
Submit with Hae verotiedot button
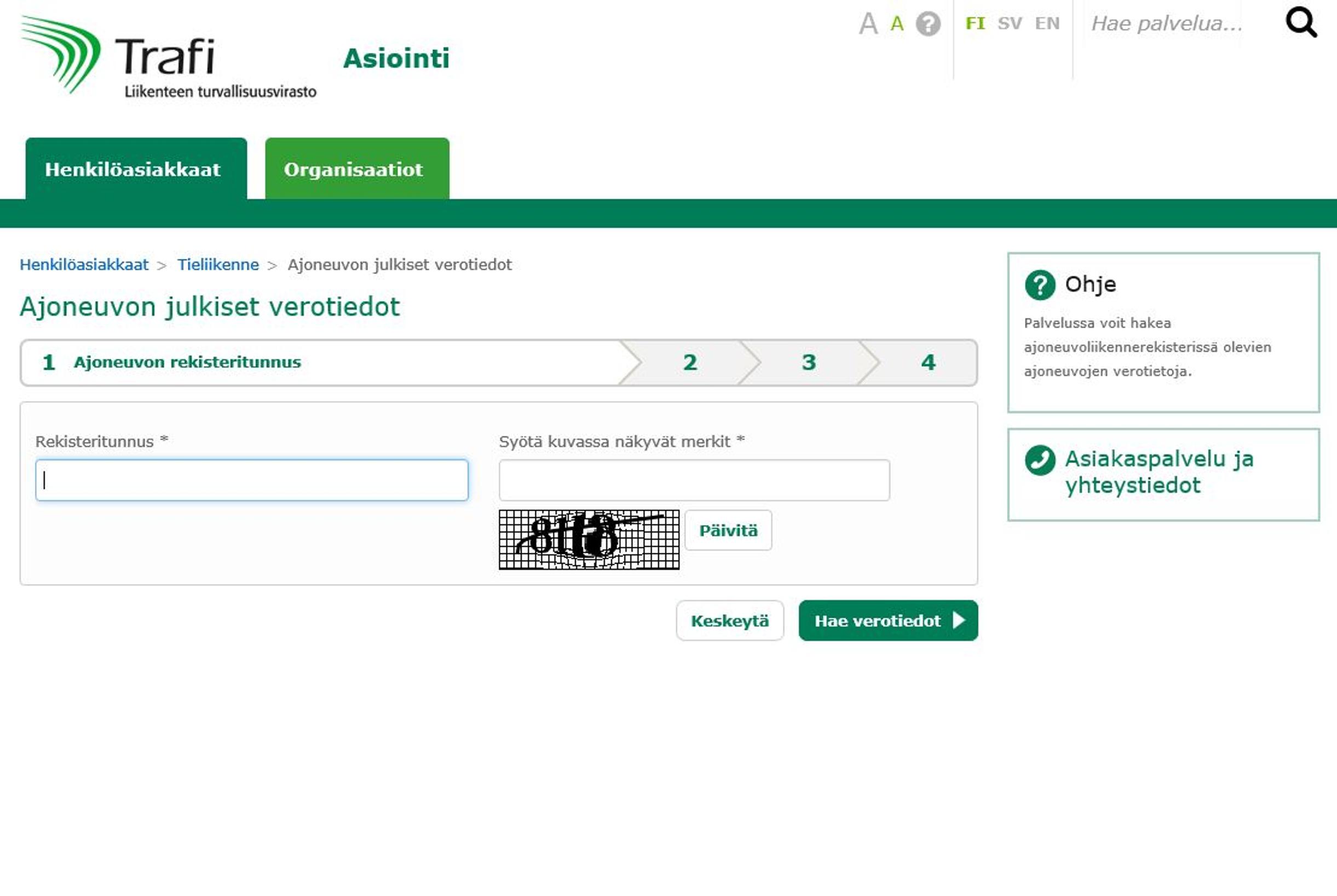tap(888, 621)
